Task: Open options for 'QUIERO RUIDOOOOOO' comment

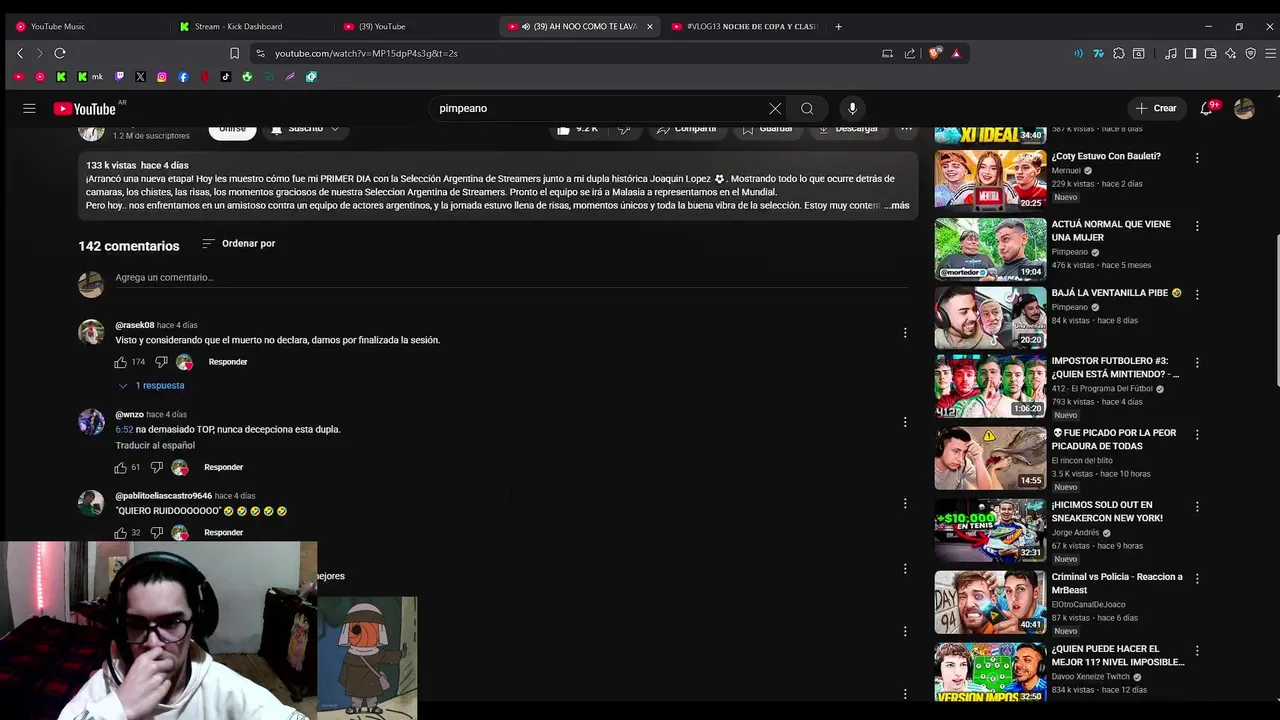Action: (905, 503)
